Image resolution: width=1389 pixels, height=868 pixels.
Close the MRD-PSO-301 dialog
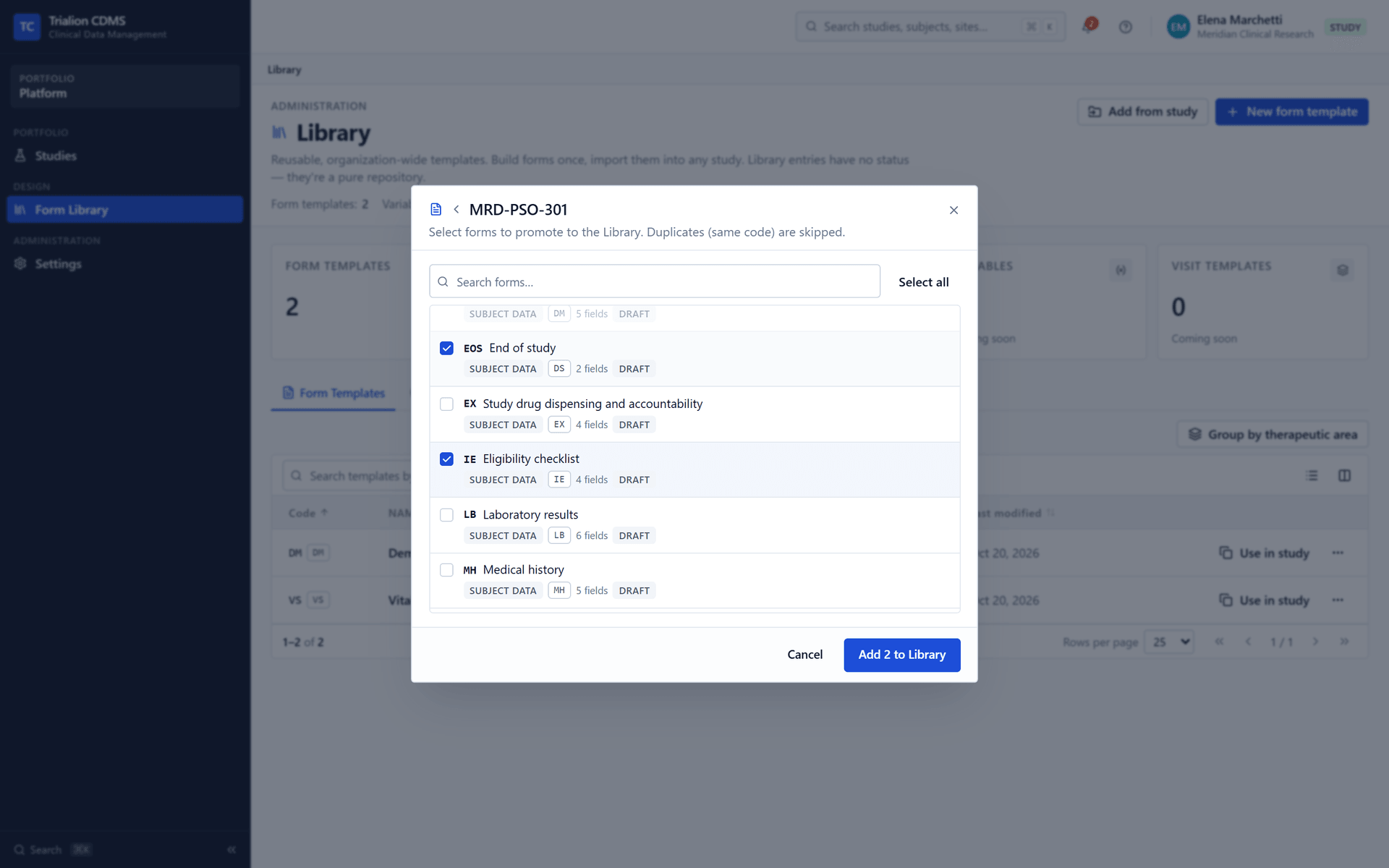[953, 210]
